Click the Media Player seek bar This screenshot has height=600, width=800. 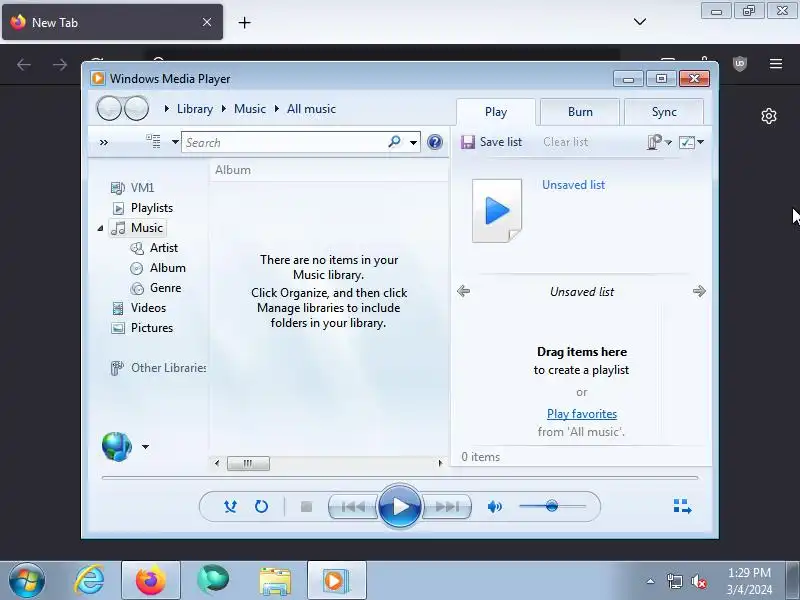(400, 478)
